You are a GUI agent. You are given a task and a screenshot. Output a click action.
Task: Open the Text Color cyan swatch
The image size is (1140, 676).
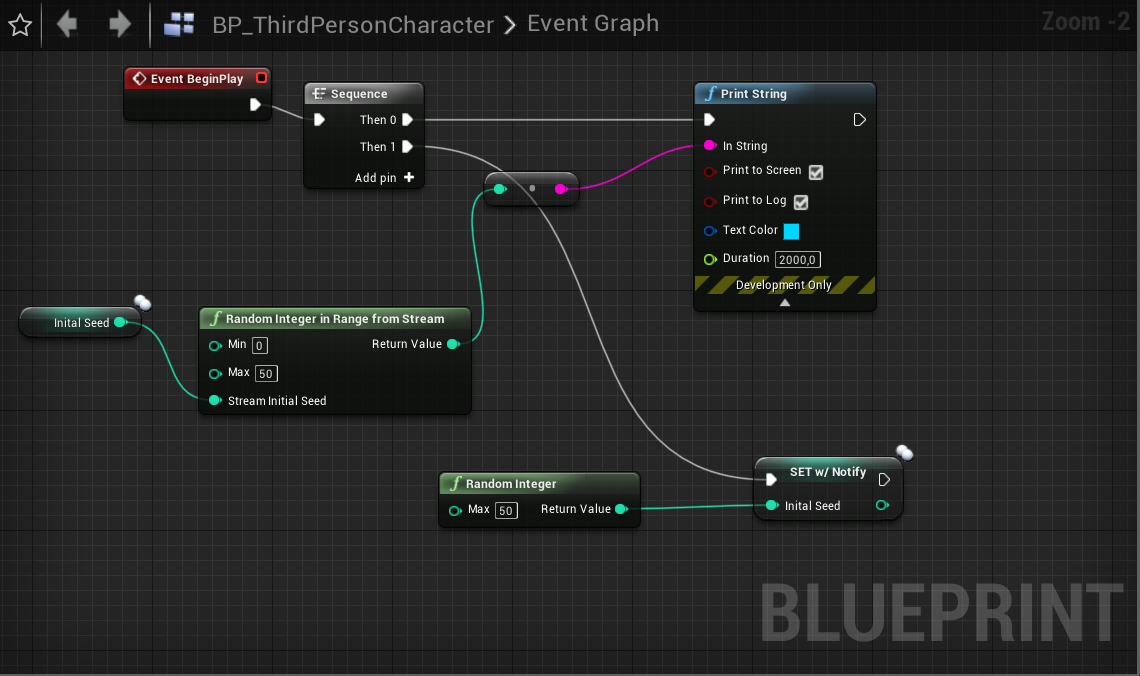(792, 231)
